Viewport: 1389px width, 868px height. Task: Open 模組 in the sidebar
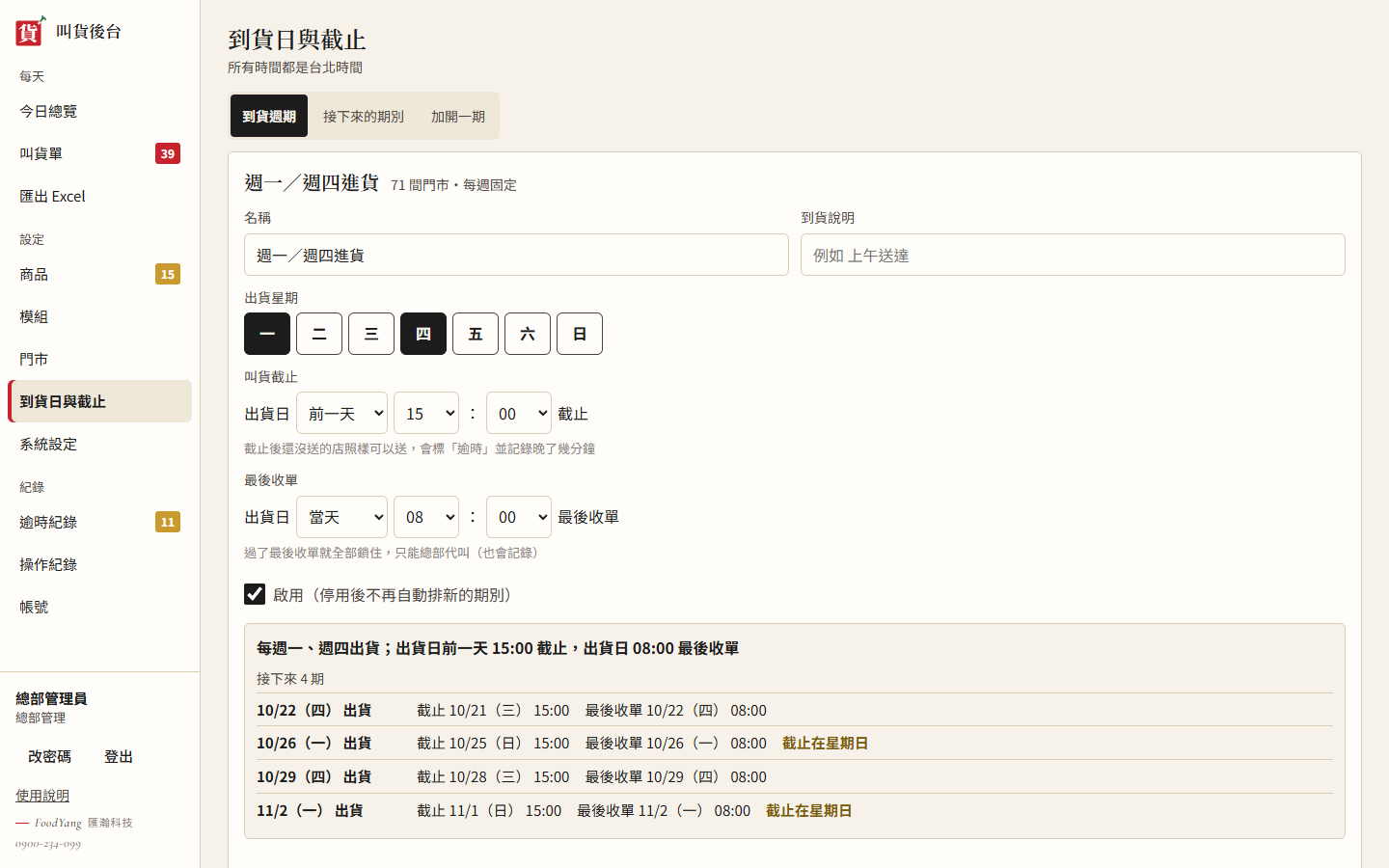(99, 316)
